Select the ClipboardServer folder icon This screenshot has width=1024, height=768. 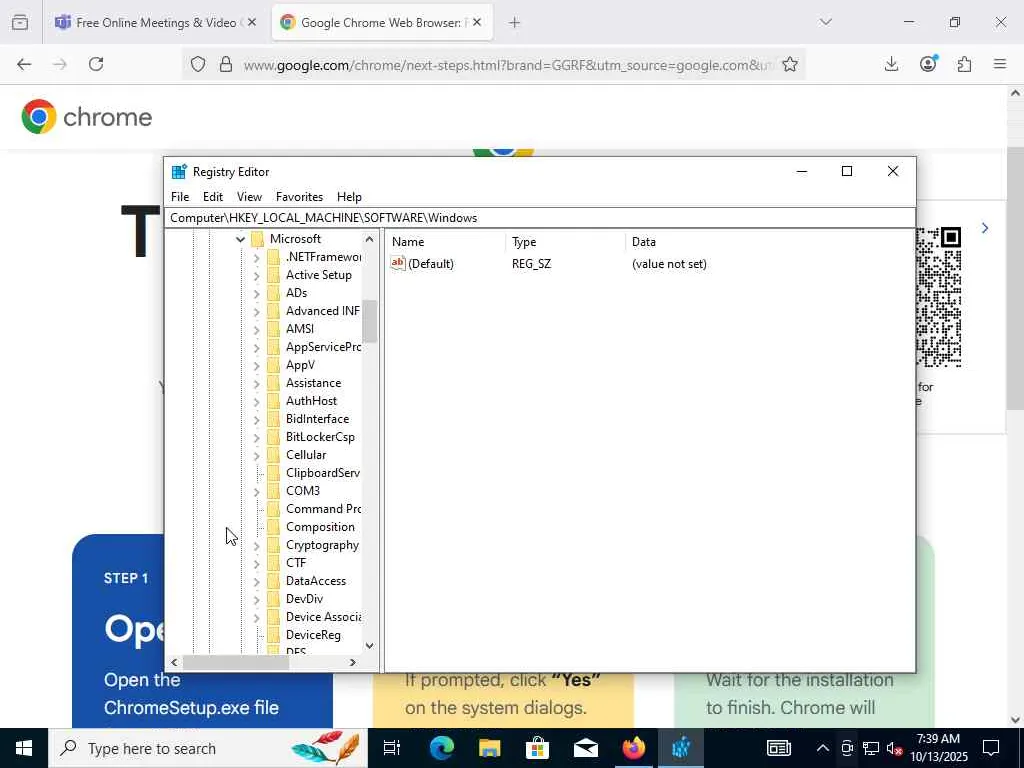coord(274,473)
